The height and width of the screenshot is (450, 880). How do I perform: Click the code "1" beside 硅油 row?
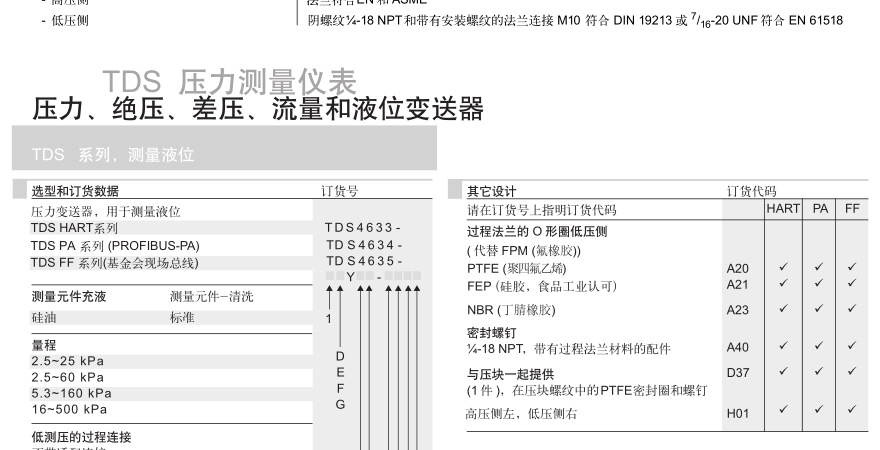329,319
